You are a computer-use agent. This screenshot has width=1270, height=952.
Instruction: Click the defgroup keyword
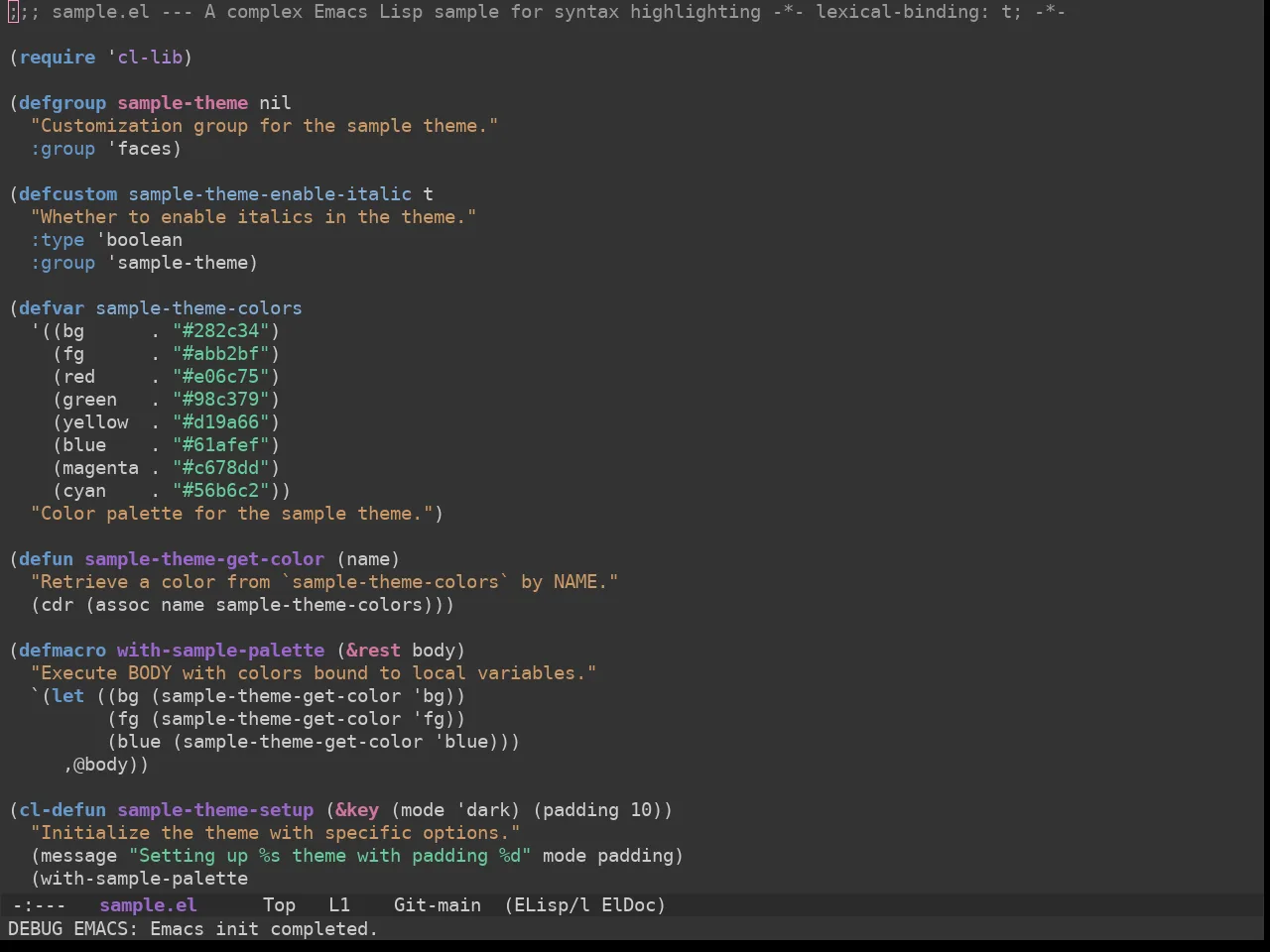coord(63,103)
